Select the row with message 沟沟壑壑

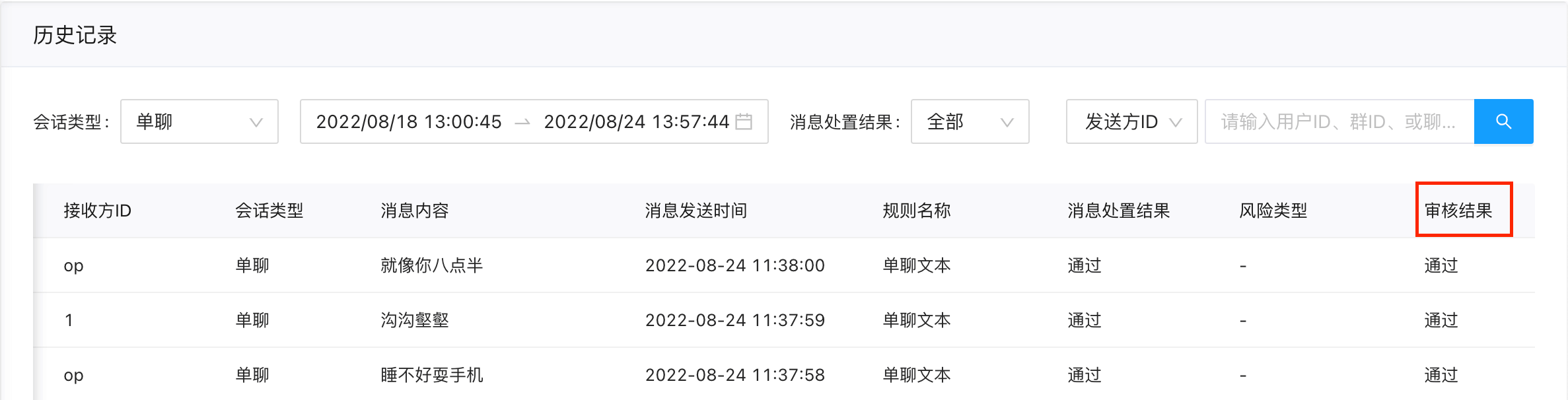pos(784,320)
